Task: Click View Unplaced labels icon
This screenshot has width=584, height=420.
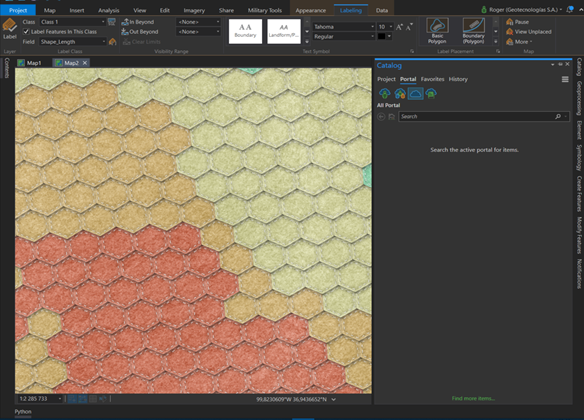Action: pos(510,32)
